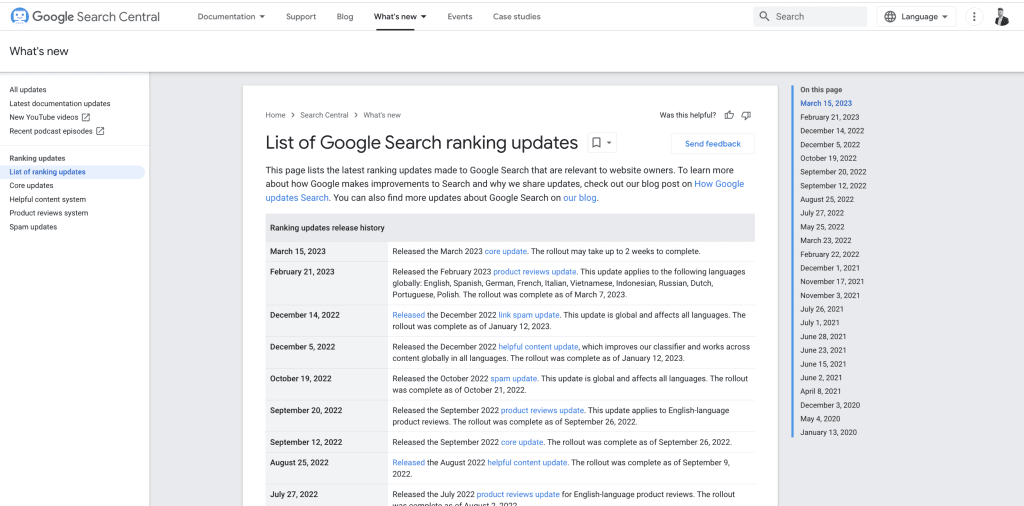Click Released link in December 14, 2022 row
This screenshot has height=506, width=1024.
pyautogui.click(x=408, y=315)
